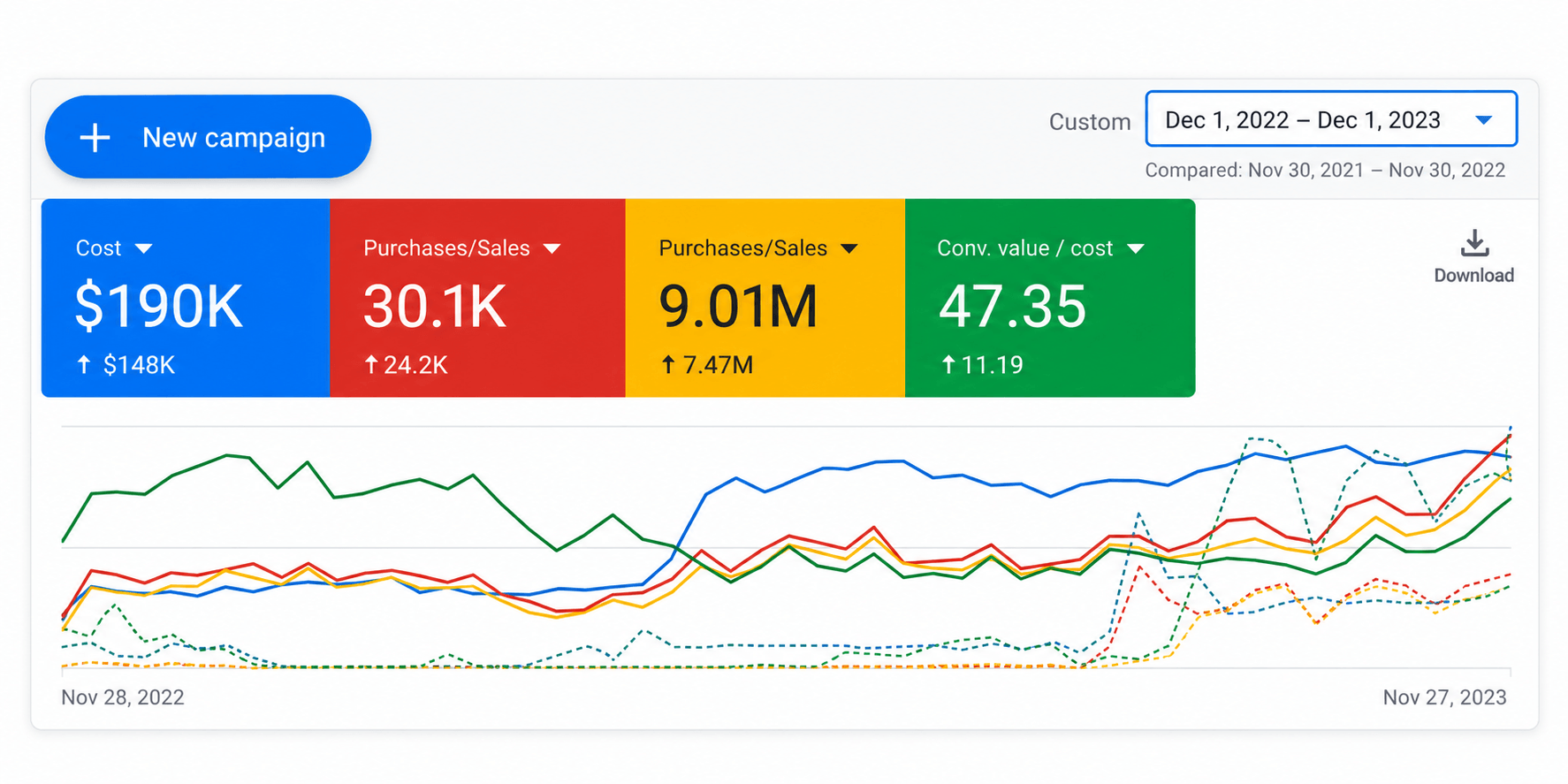Select the blue $190K Cost card

pyautogui.click(x=186, y=298)
